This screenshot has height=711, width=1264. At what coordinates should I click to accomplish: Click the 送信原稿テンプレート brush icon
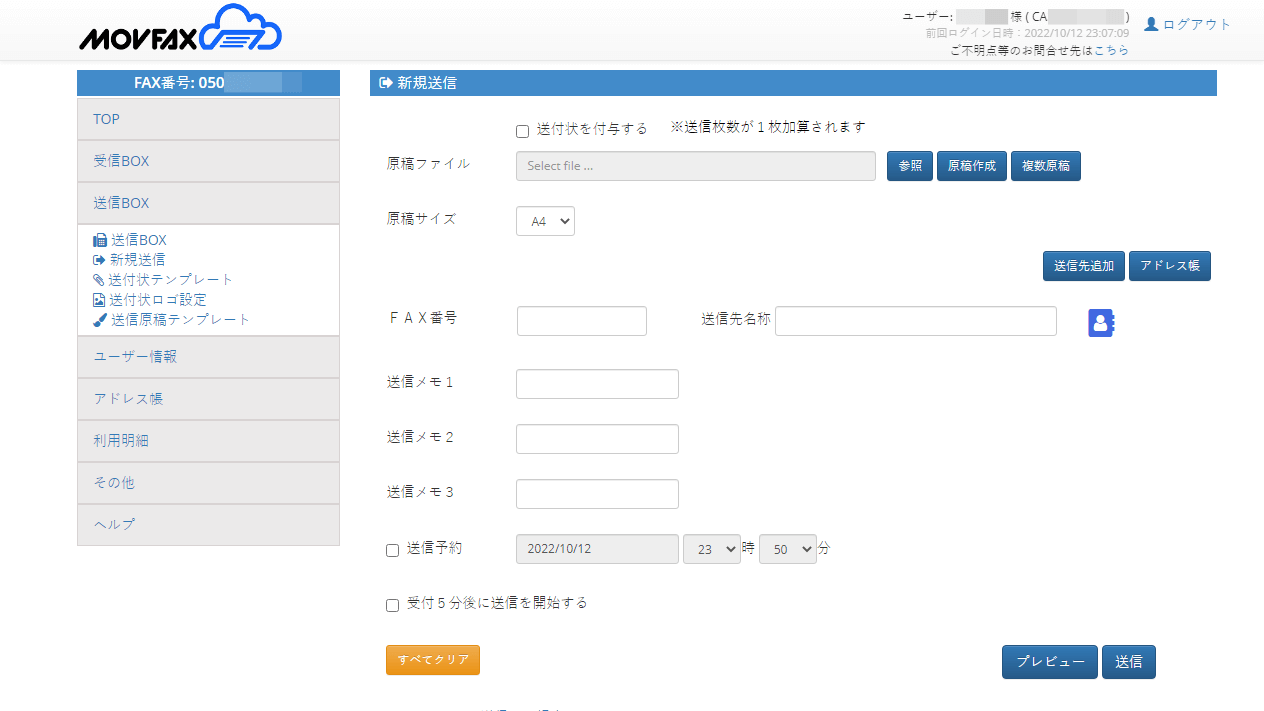click(x=100, y=320)
